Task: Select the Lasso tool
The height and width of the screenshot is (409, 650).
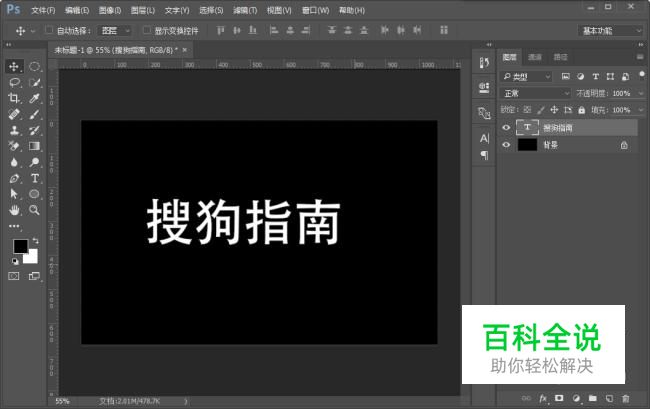Action: [x=15, y=82]
